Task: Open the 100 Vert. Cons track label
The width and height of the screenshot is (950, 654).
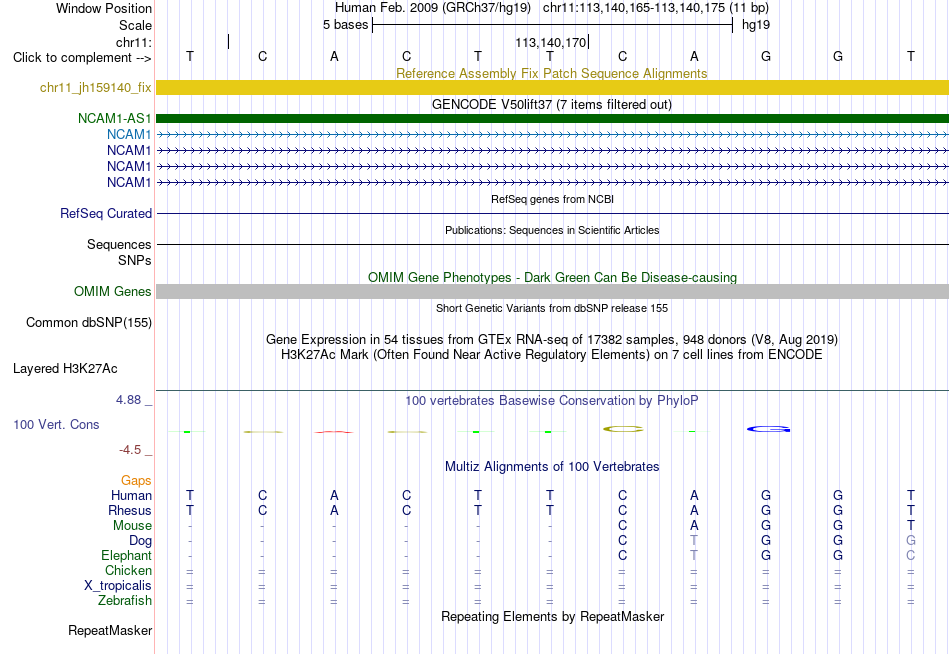Action: pyautogui.click(x=56, y=424)
